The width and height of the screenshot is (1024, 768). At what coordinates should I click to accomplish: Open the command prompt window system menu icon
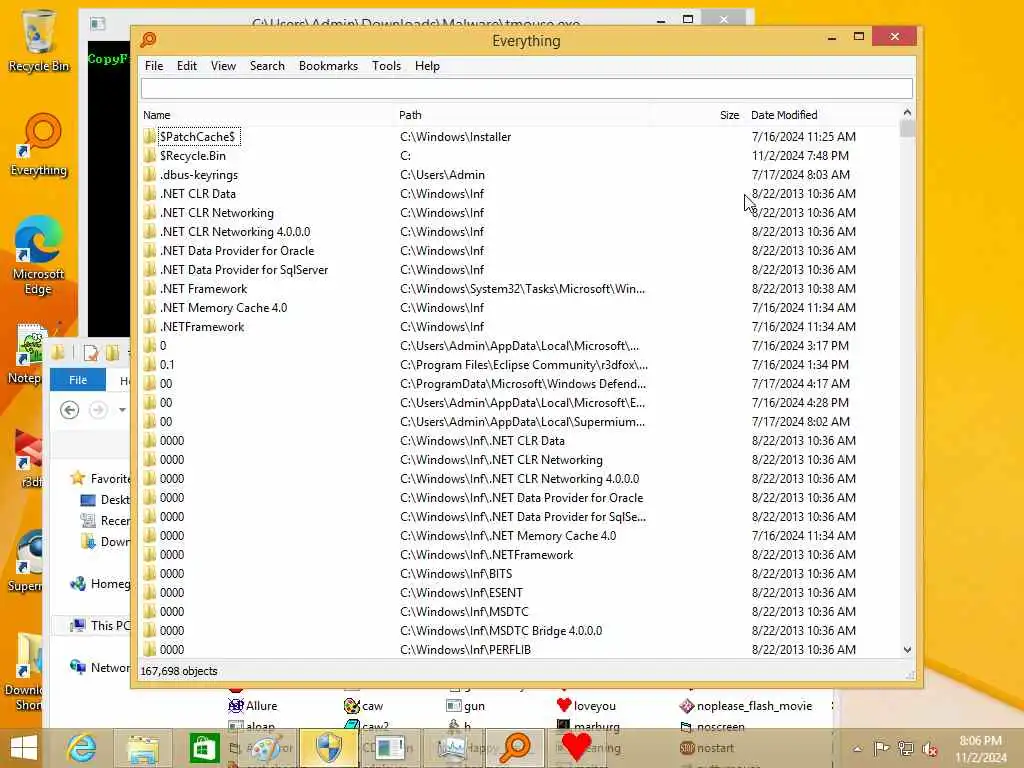[98, 24]
